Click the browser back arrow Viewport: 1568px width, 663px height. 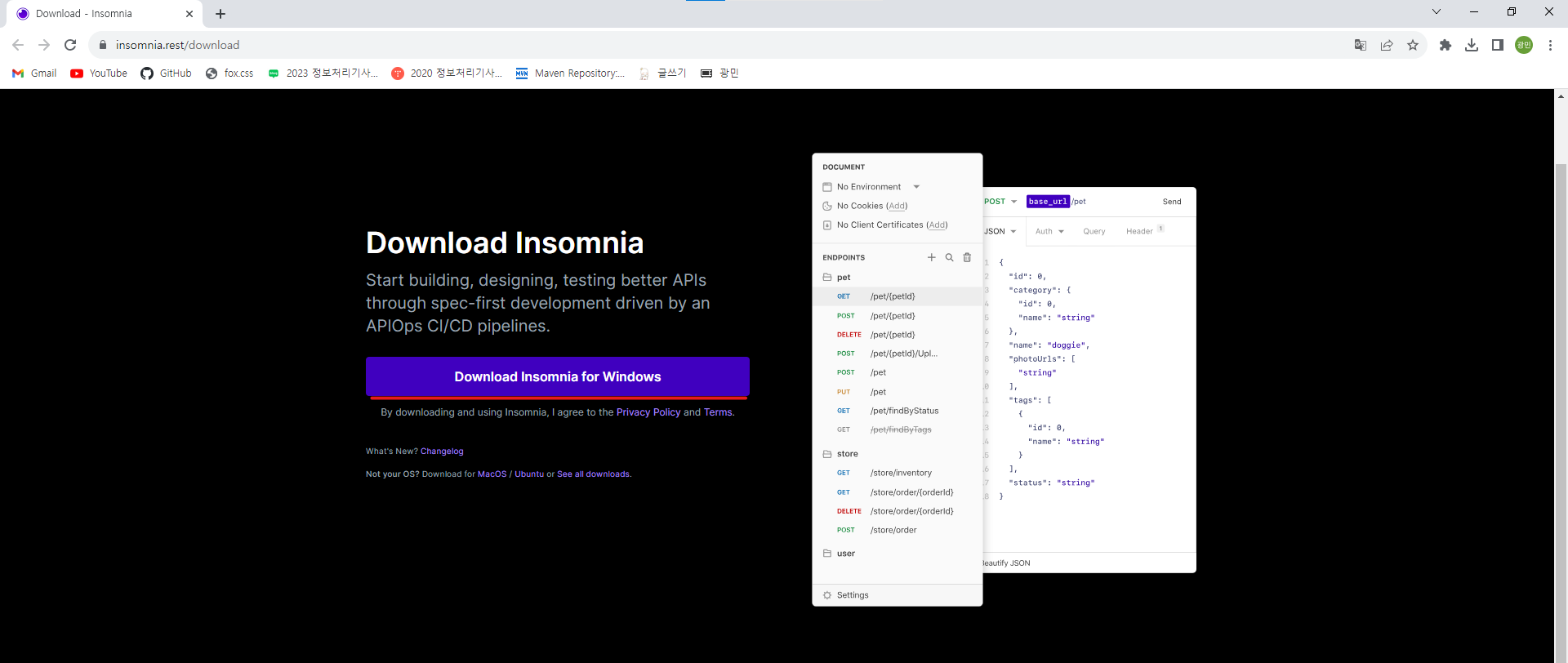click(18, 45)
